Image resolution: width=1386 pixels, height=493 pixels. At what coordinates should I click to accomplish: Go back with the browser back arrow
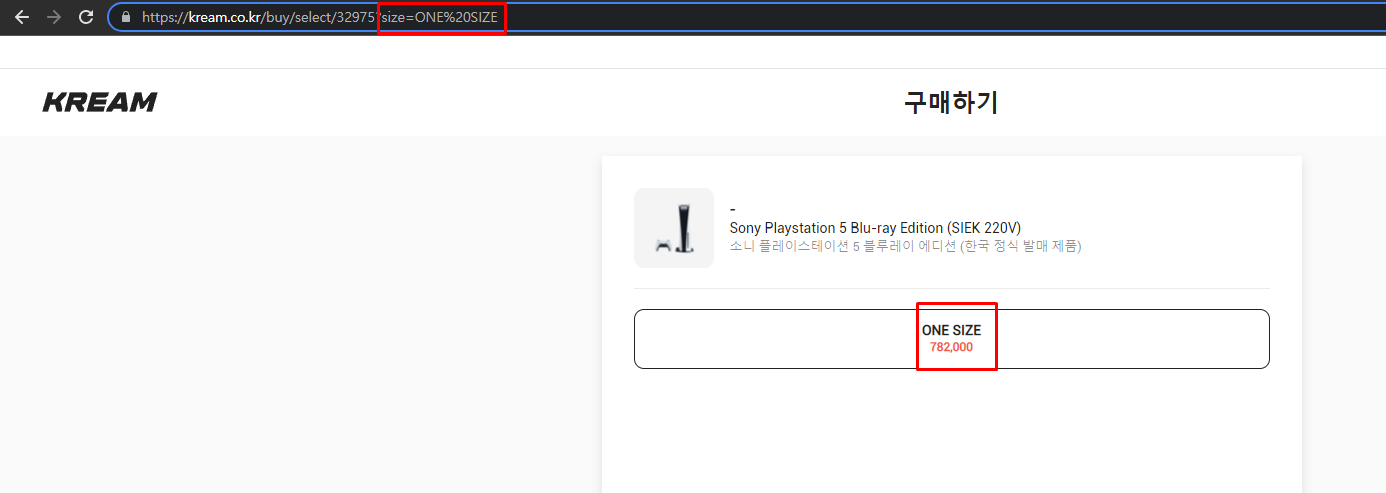(21, 17)
